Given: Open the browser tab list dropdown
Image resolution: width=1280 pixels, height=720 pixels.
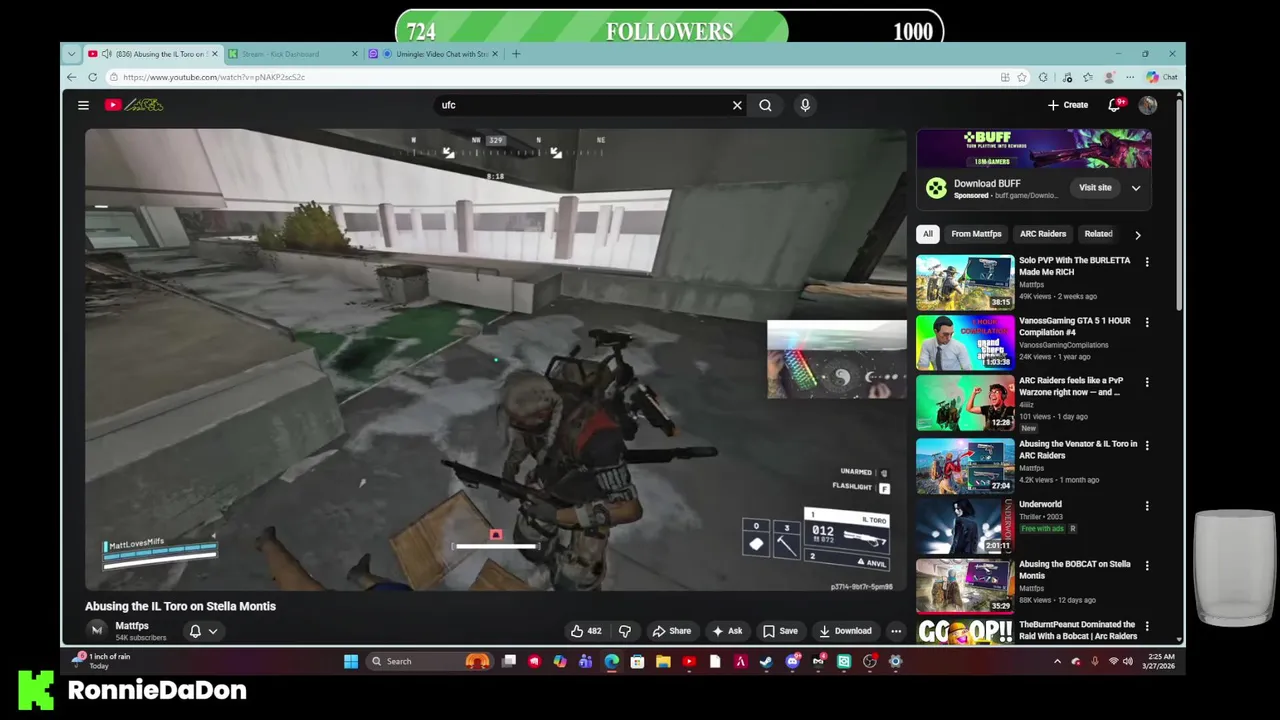Looking at the screenshot, I should coord(71,54).
